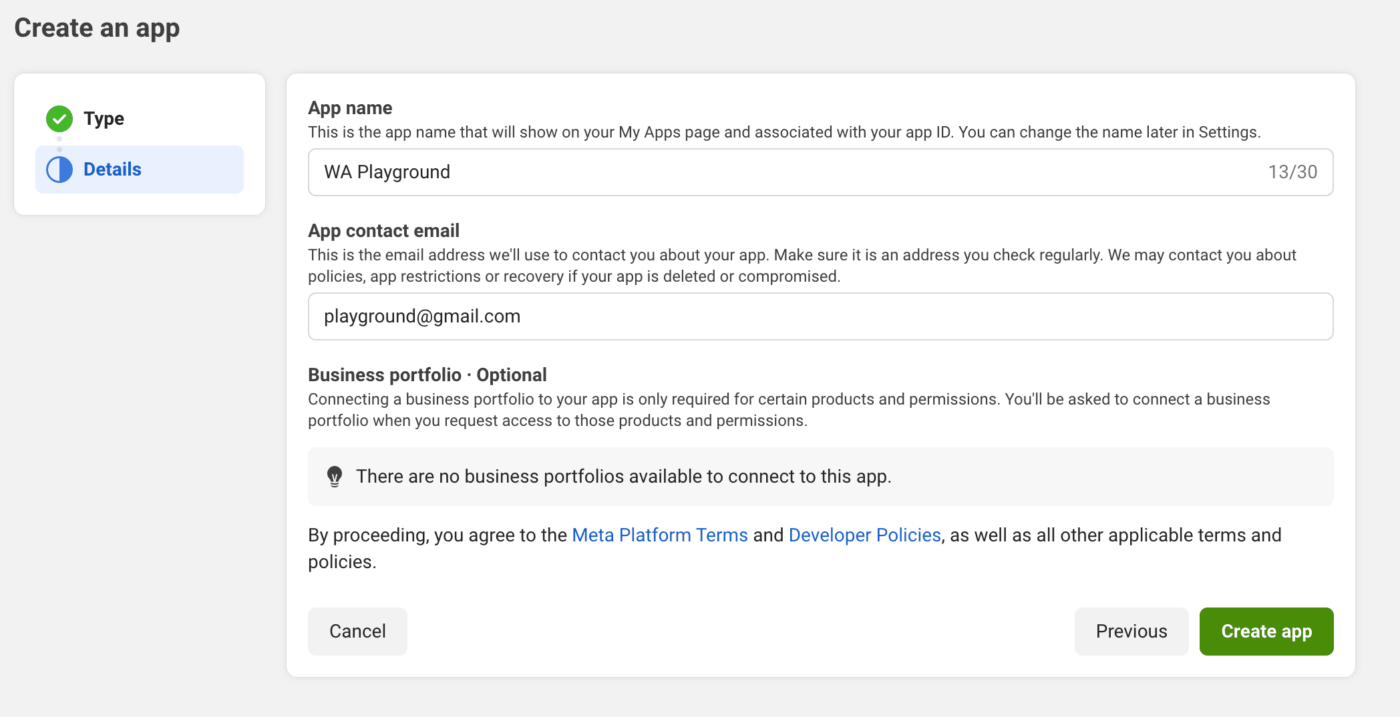Go back with the Previous button

pos(1131,631)
